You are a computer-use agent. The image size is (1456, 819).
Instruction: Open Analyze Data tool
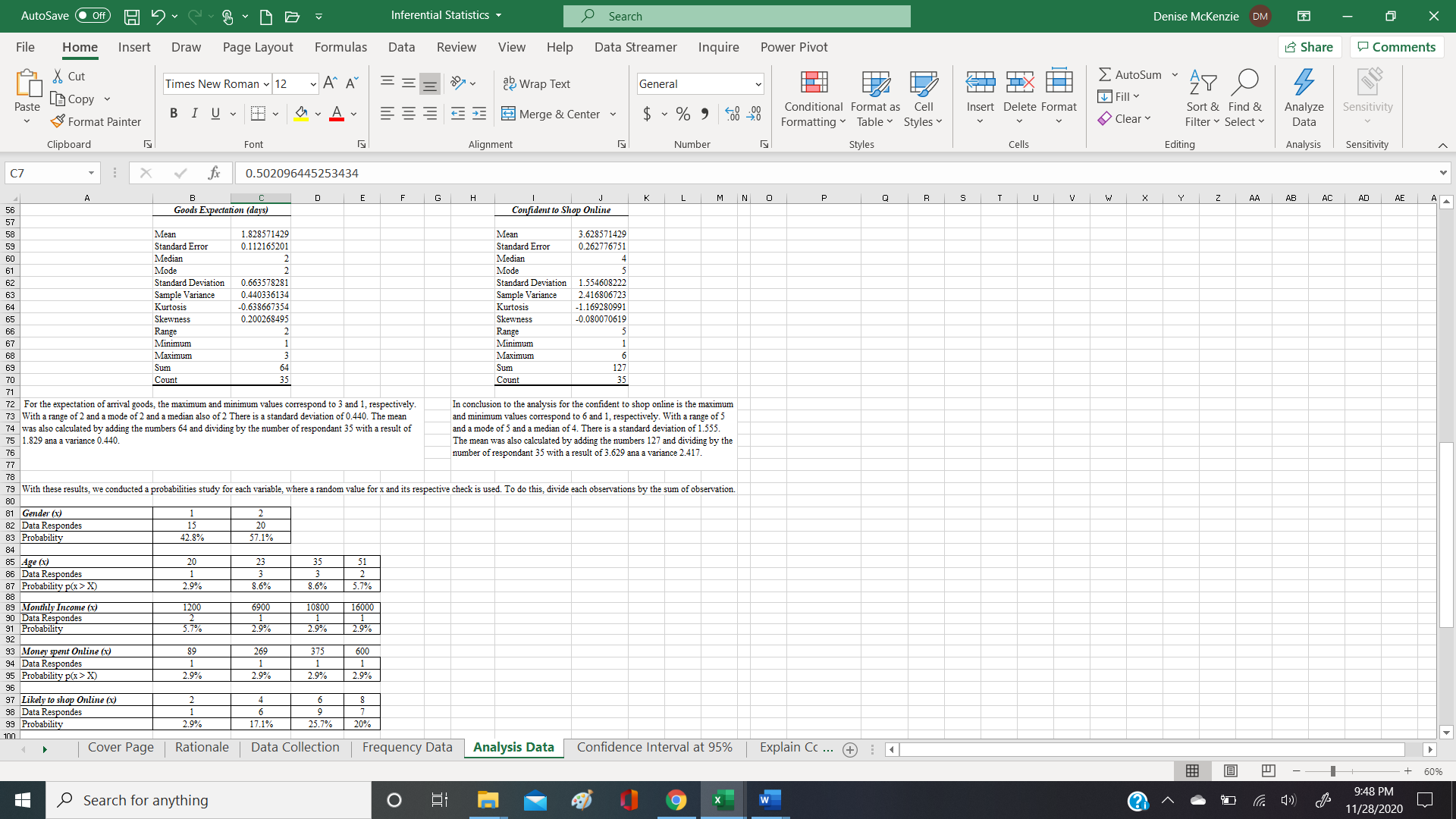pyautogui.click(x=1304, y=99)
